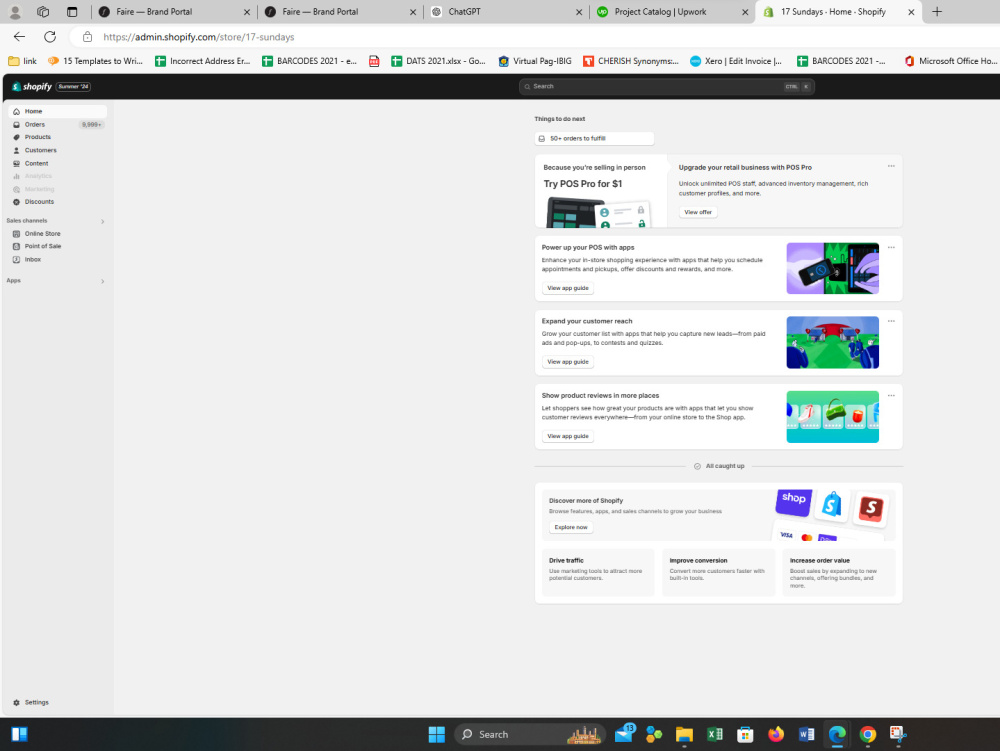The height and width of the screenshot is (751, 1000).
Task: Click the Power up your POS thumbnail
Action: click(x=832, y=268)
